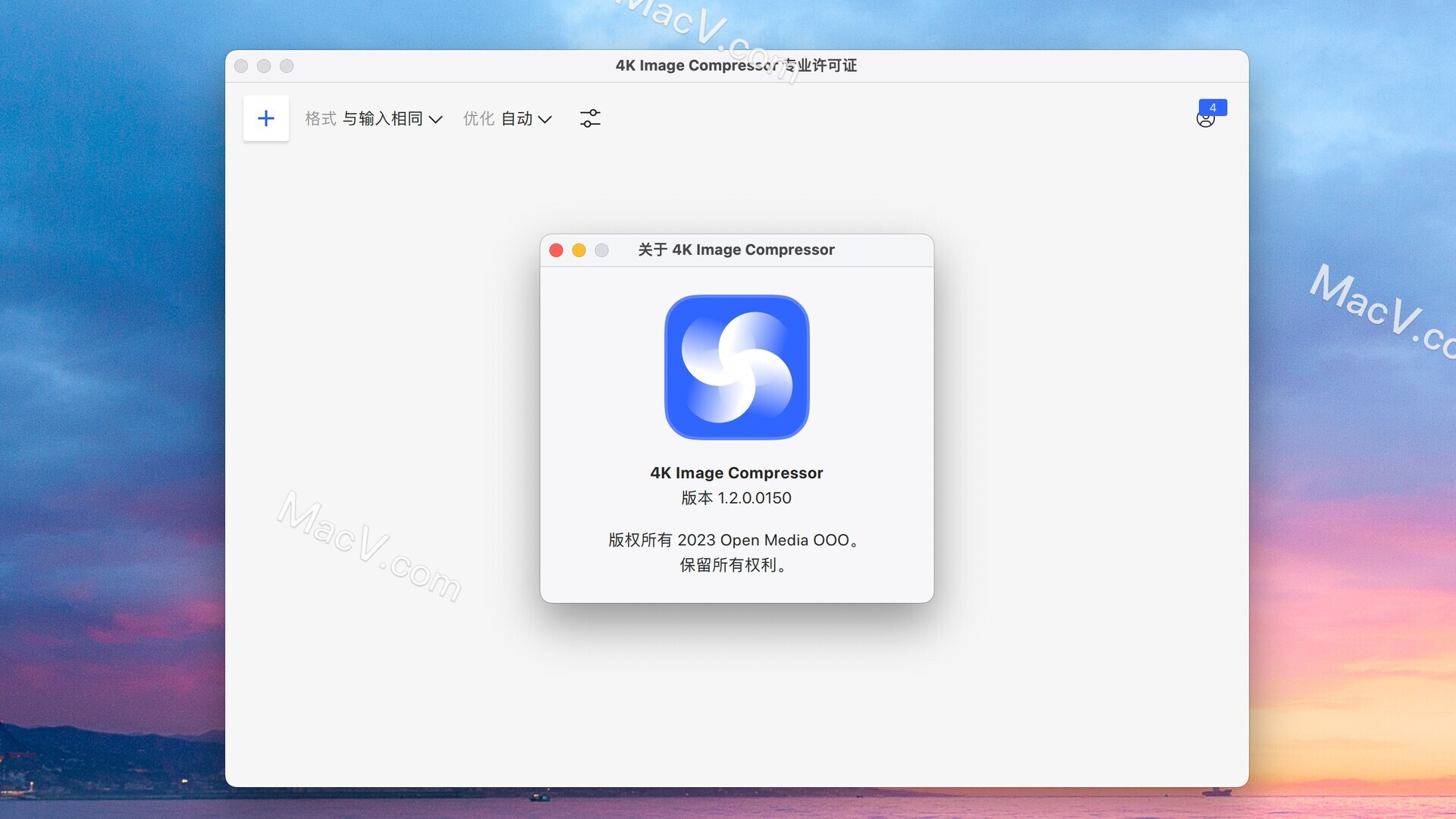Click the disabled zoom button in About dialog
This screenshot has width=1456, height=819.
pyautogui.click(x=601, y=250)
